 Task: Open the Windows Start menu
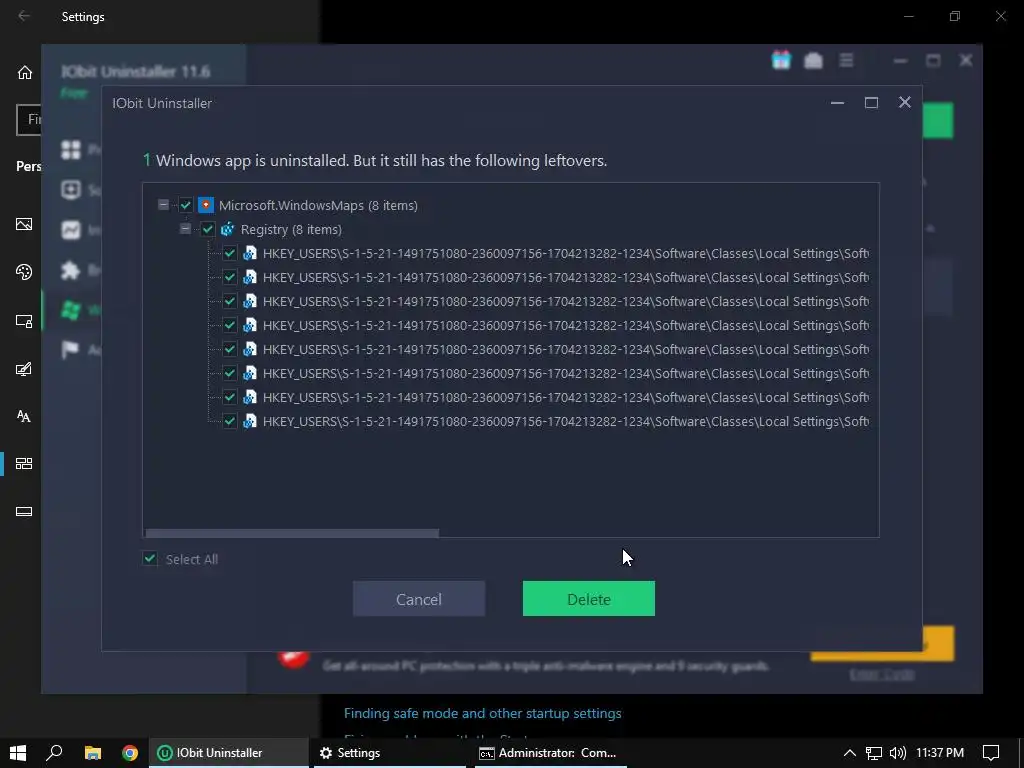(18, 752)
